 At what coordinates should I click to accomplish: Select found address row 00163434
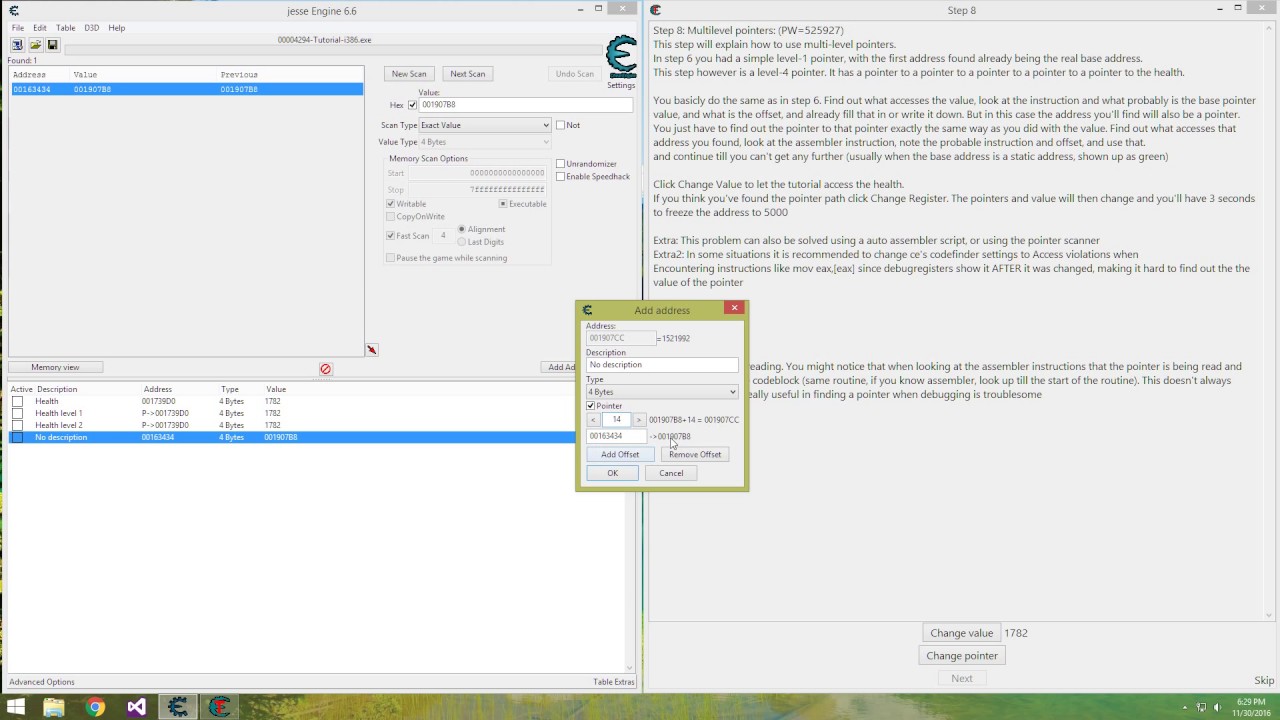(186, 89)
